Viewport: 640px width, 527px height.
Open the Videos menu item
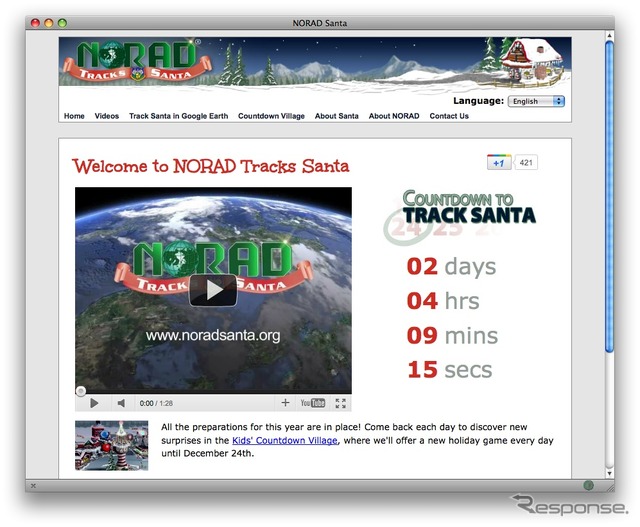point(107,116)
